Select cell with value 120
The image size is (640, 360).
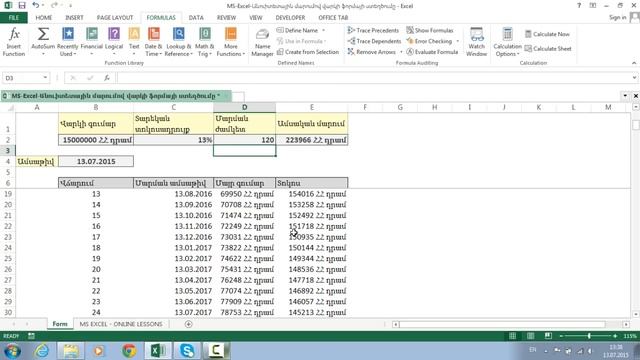pyautogui.click(x=244, y=140)
